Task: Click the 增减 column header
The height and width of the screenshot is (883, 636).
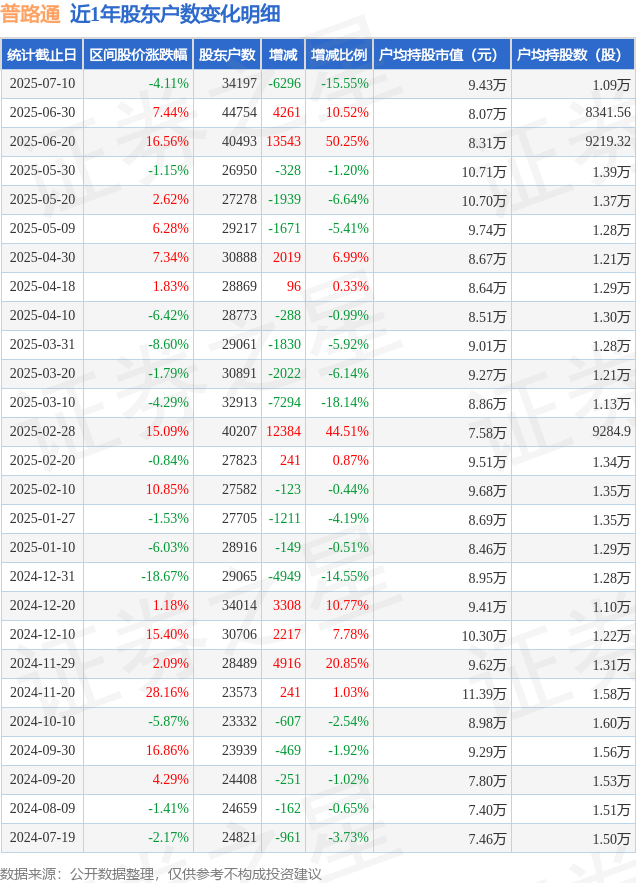Action: 283,55
